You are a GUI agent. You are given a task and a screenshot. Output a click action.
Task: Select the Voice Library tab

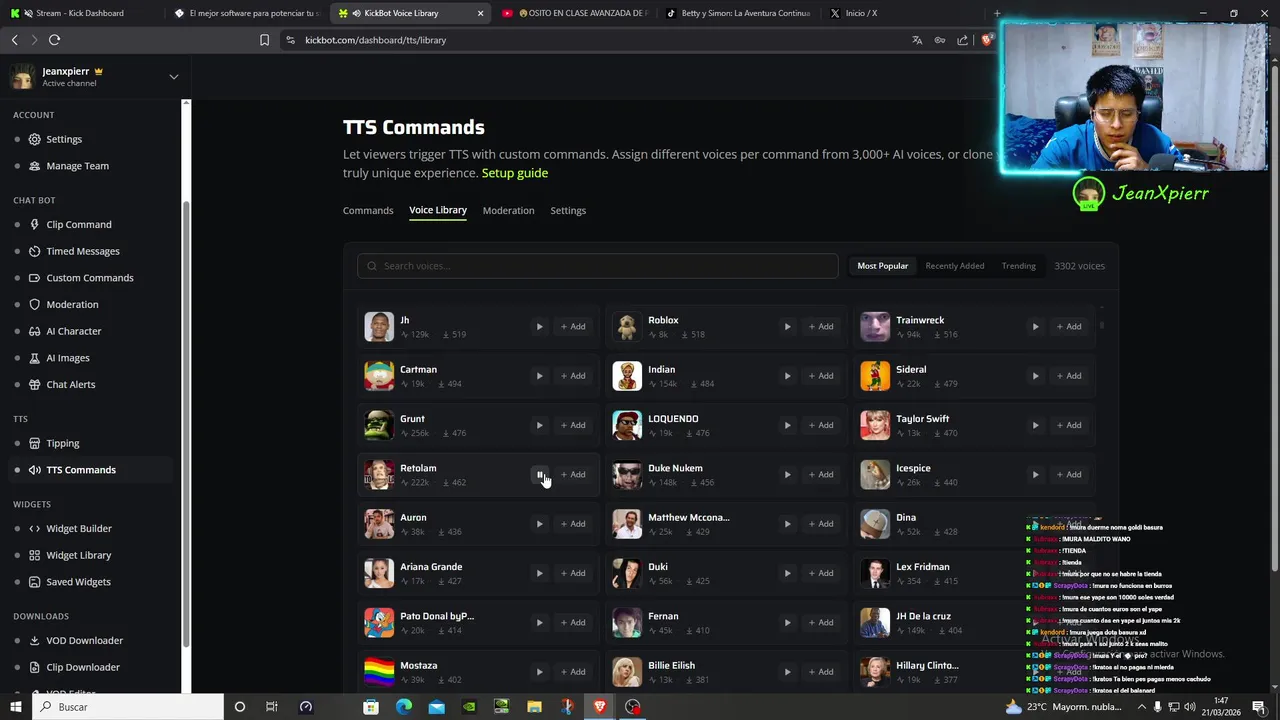pyautogui.click(x=438, y=210)
